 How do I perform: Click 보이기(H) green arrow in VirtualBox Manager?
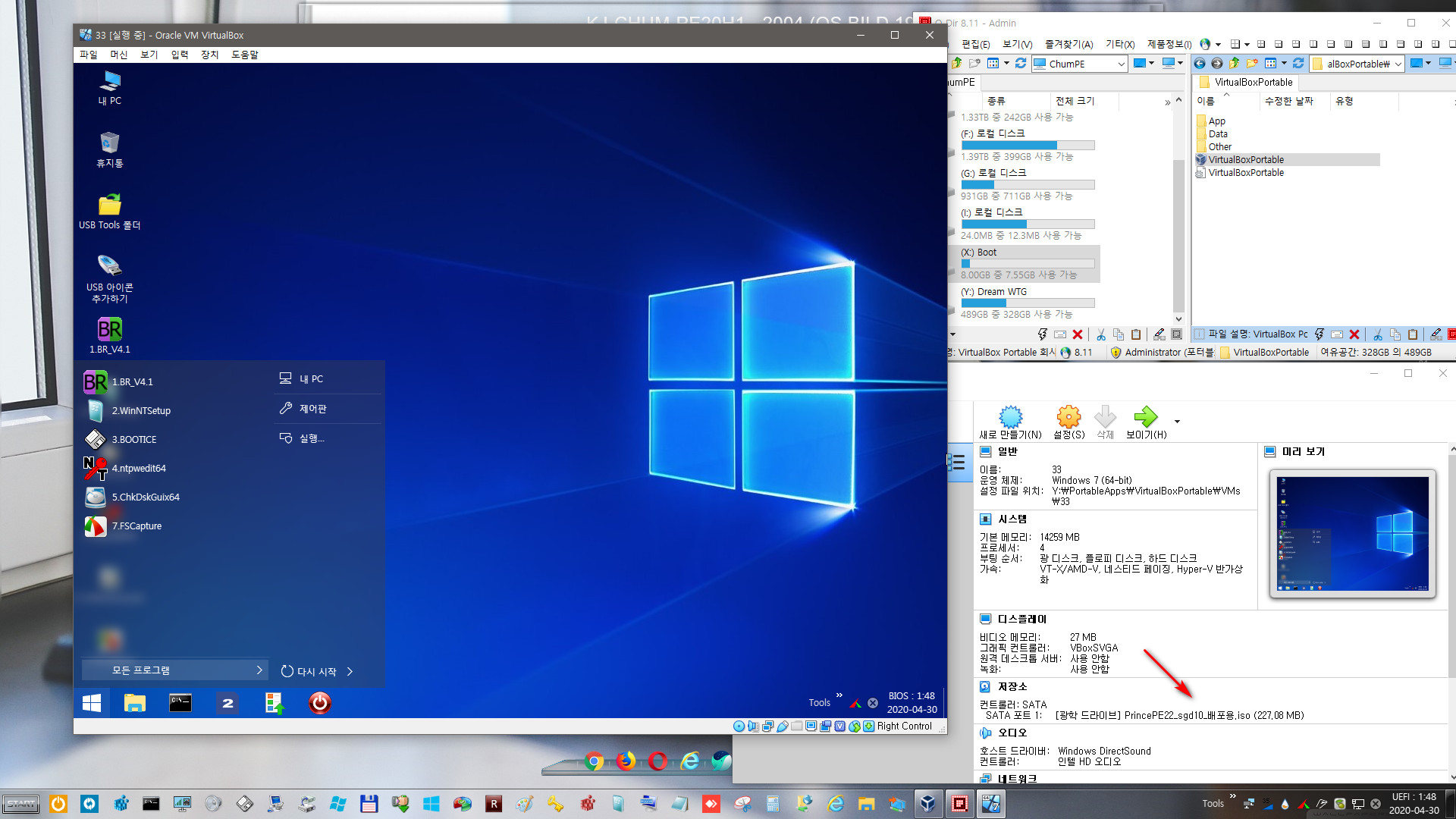(1146, 422)
